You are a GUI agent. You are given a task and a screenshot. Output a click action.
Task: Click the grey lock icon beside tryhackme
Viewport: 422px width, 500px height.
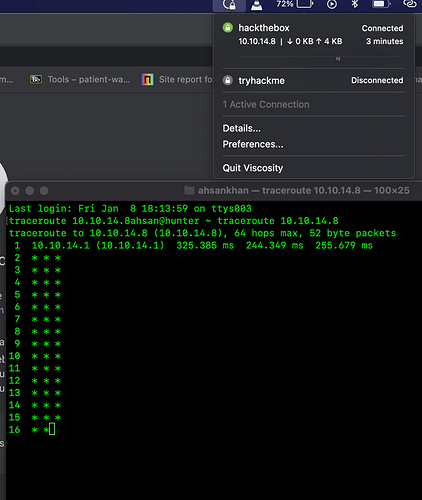click(x=228, y=80)
